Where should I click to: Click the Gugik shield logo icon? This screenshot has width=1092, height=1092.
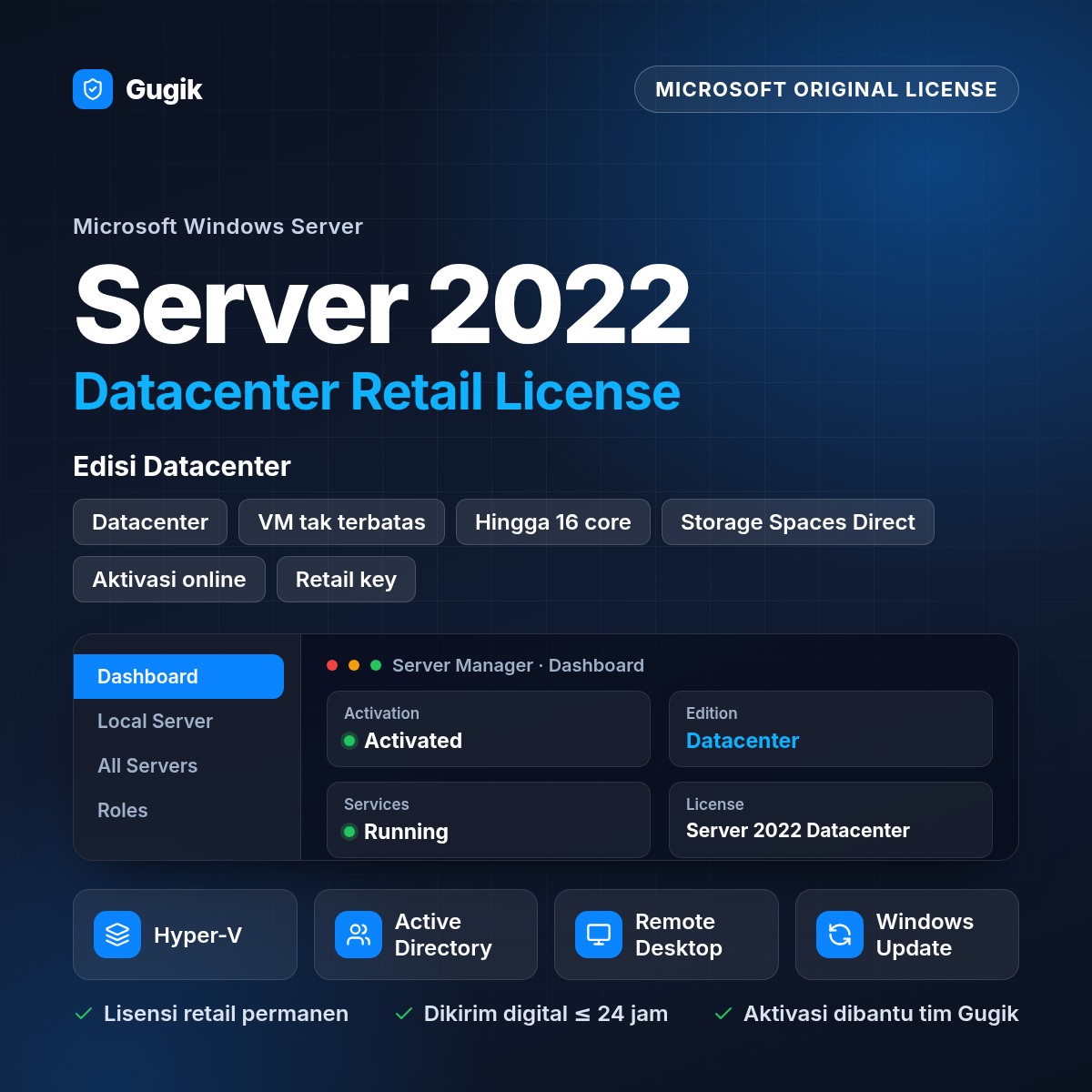click(x=93, y=89)
